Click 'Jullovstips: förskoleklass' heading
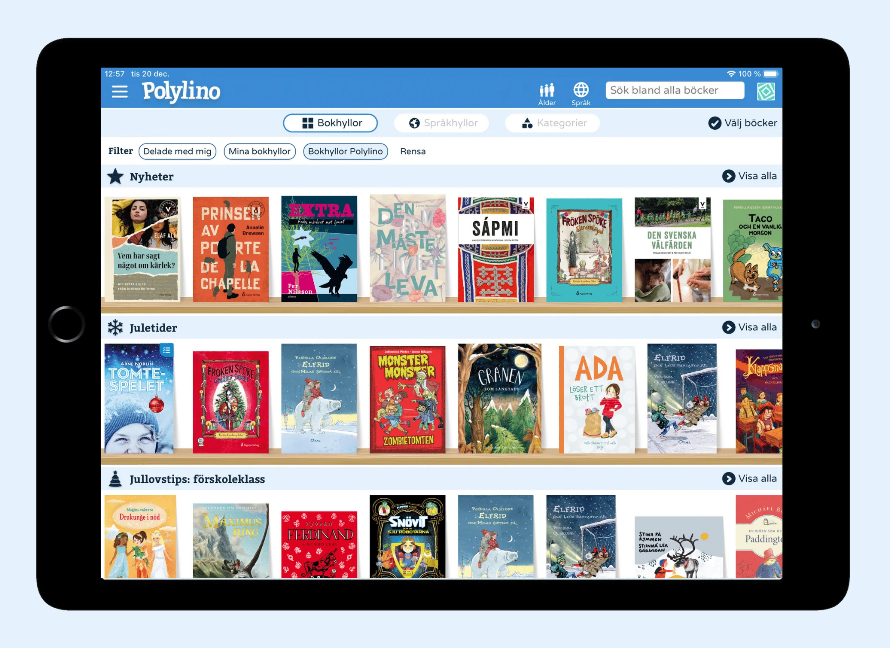Image resolution: width=890 pixels, height=648 pixels. point(197,479)
